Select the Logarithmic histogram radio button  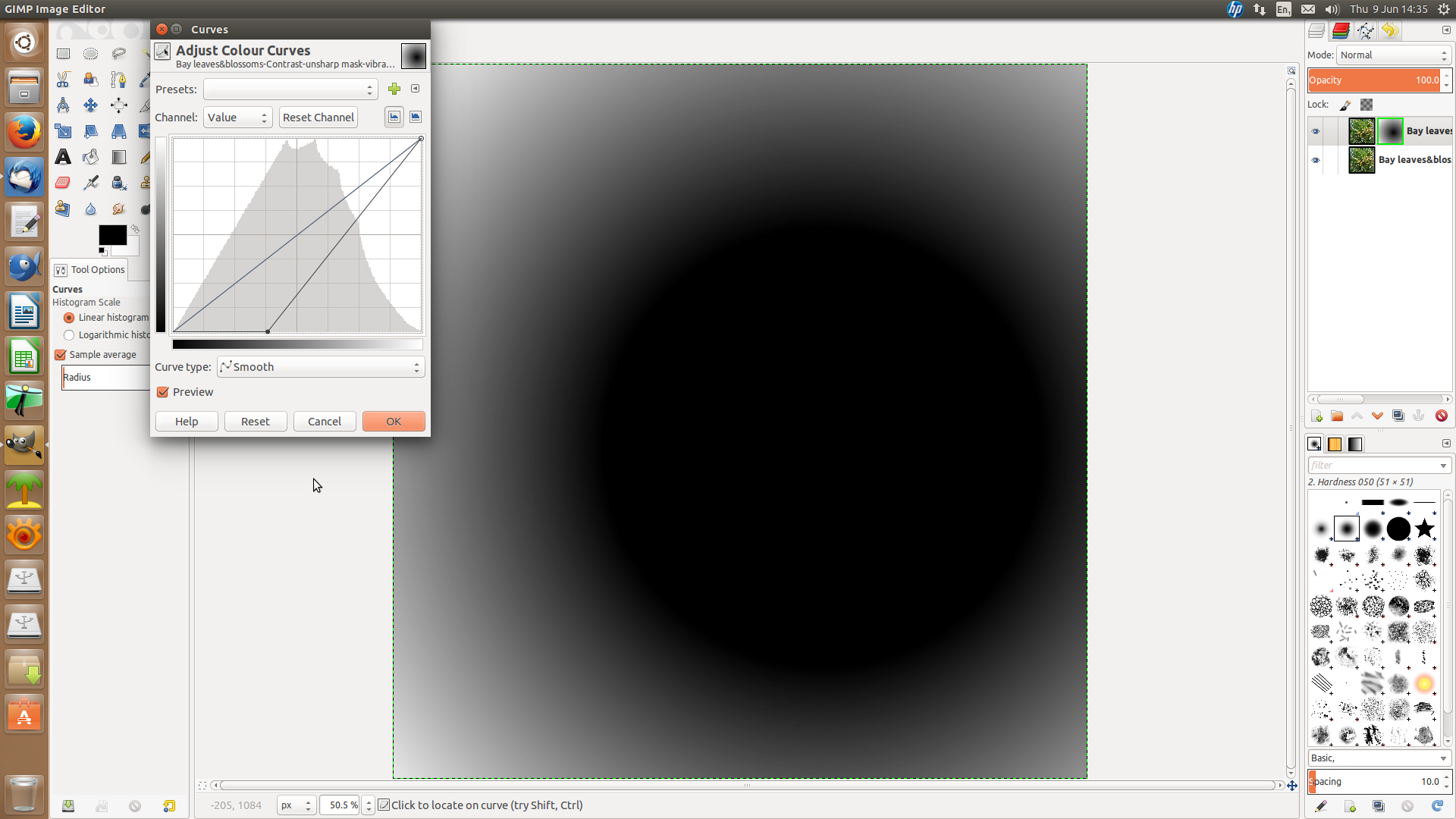click(69, 335)
